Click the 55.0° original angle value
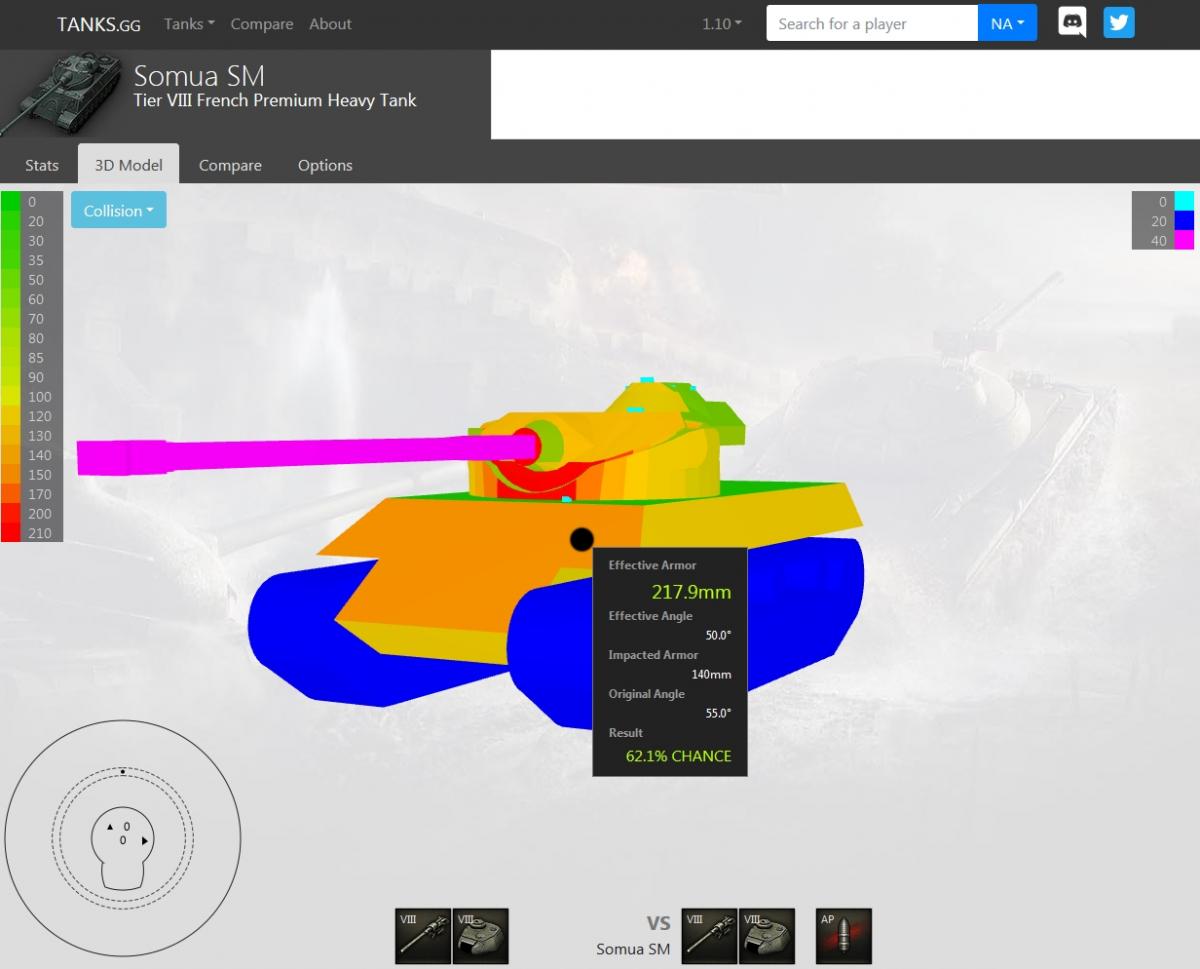The width and height of the screenshot is (1200, 969). pyautogui.click(x=716, y=713)
